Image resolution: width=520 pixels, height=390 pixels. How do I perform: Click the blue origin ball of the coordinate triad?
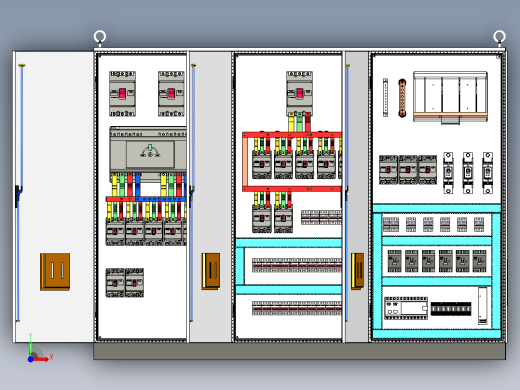(x=30, y=359)
